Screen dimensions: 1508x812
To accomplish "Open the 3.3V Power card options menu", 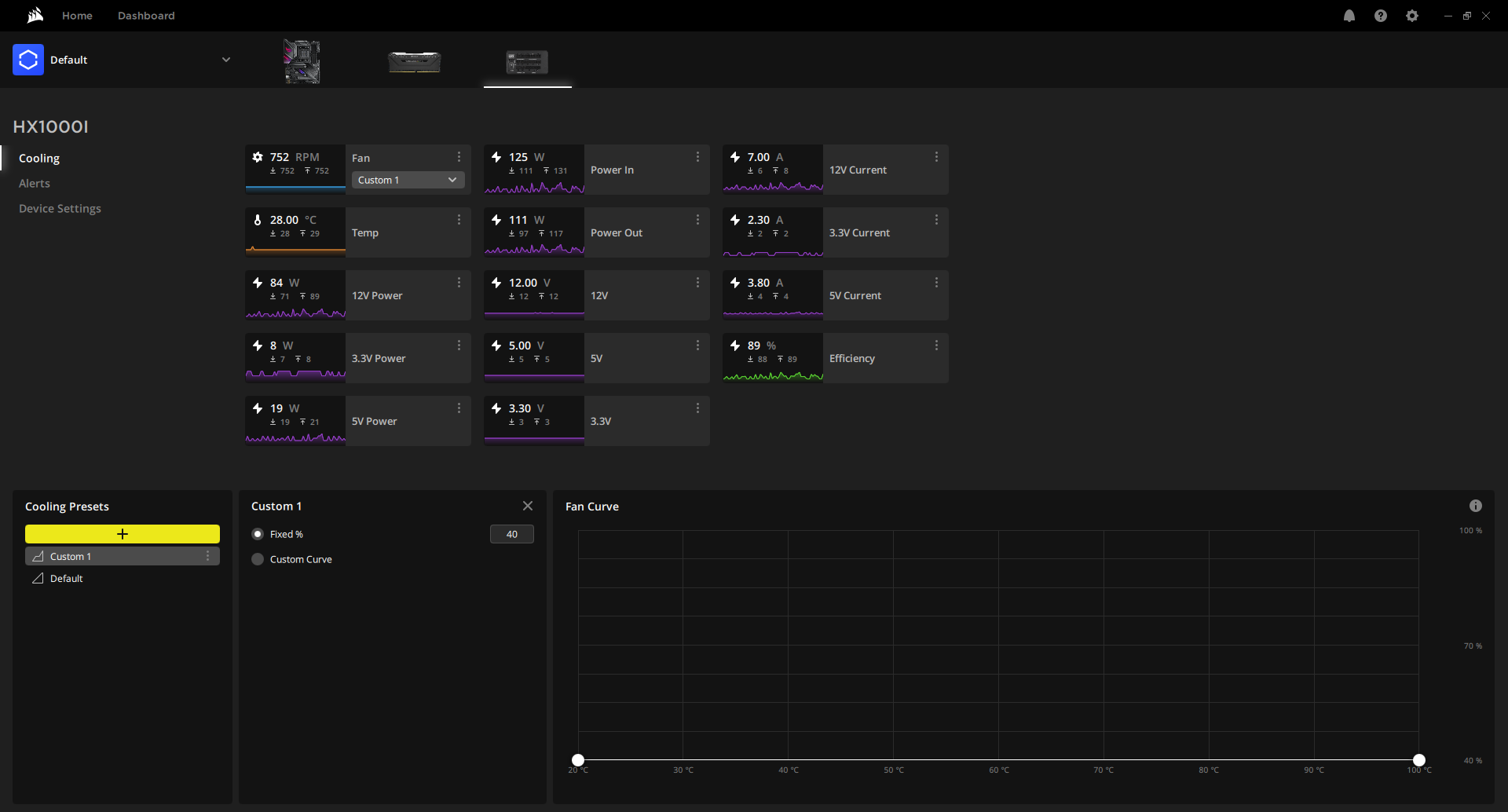I will [x=459, y=346].
